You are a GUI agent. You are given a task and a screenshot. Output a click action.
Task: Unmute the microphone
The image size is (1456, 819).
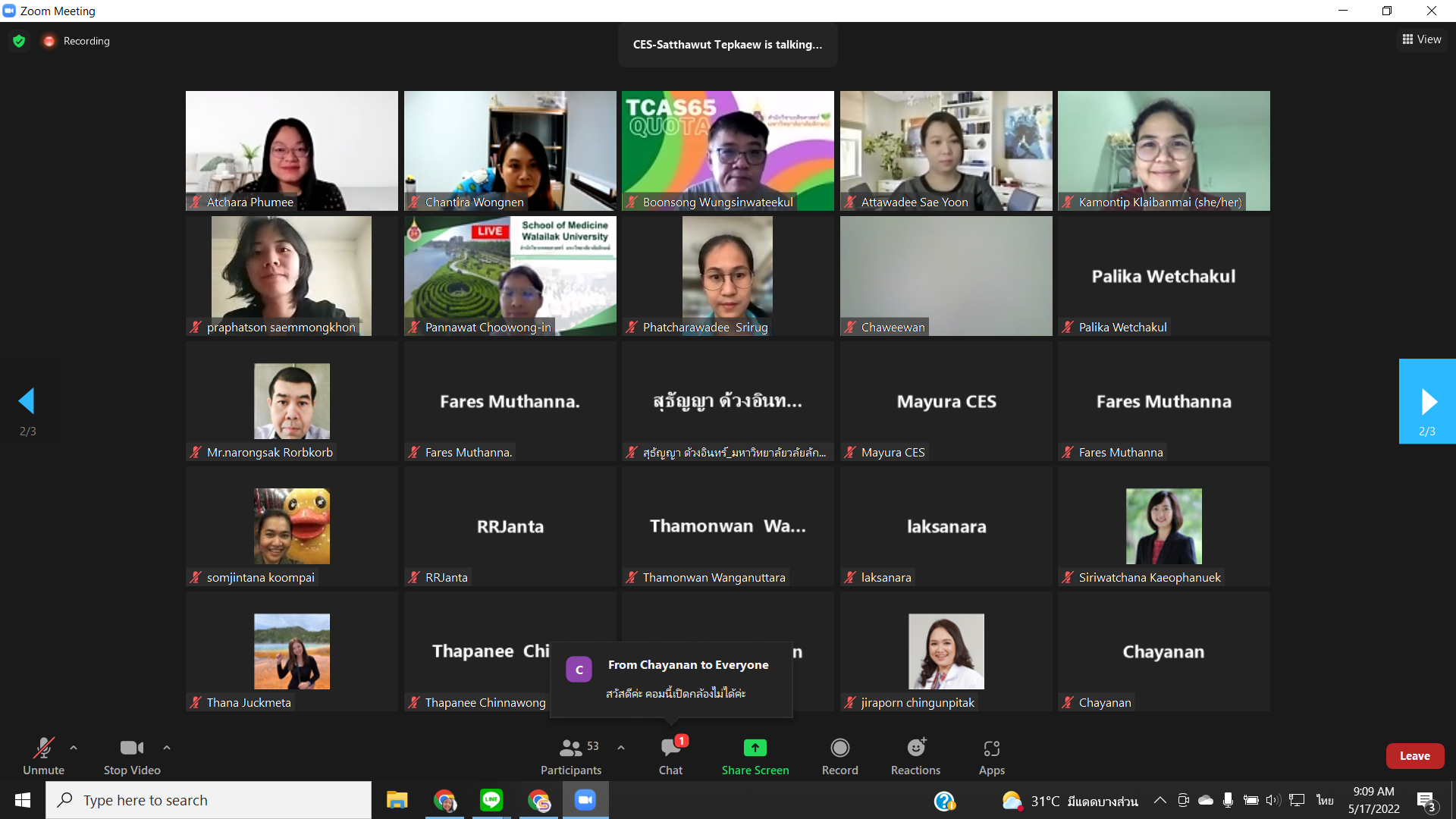click(x=43, y=748)
